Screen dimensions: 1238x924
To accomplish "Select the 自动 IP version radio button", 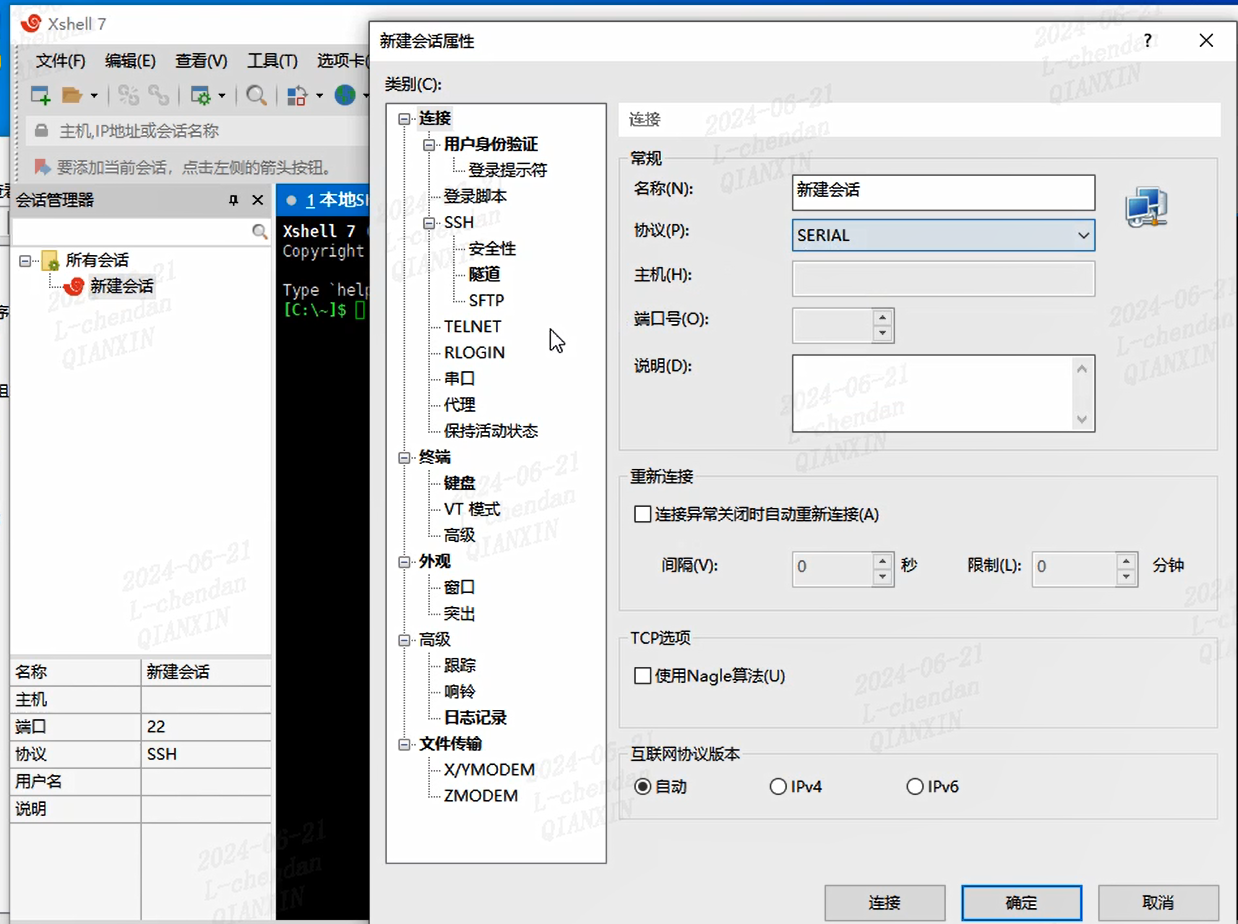I will [x=643, y=787].
